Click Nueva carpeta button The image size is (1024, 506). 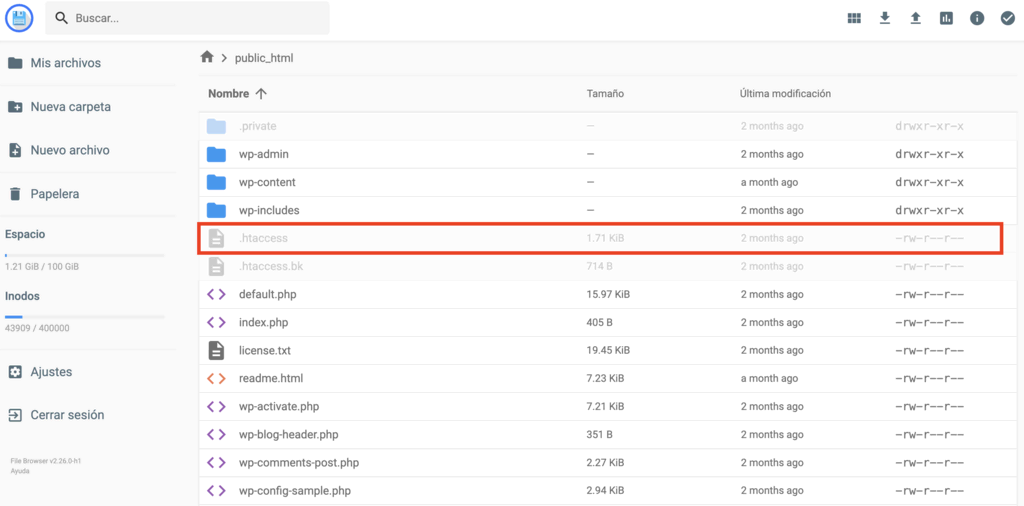pos(70,107)
